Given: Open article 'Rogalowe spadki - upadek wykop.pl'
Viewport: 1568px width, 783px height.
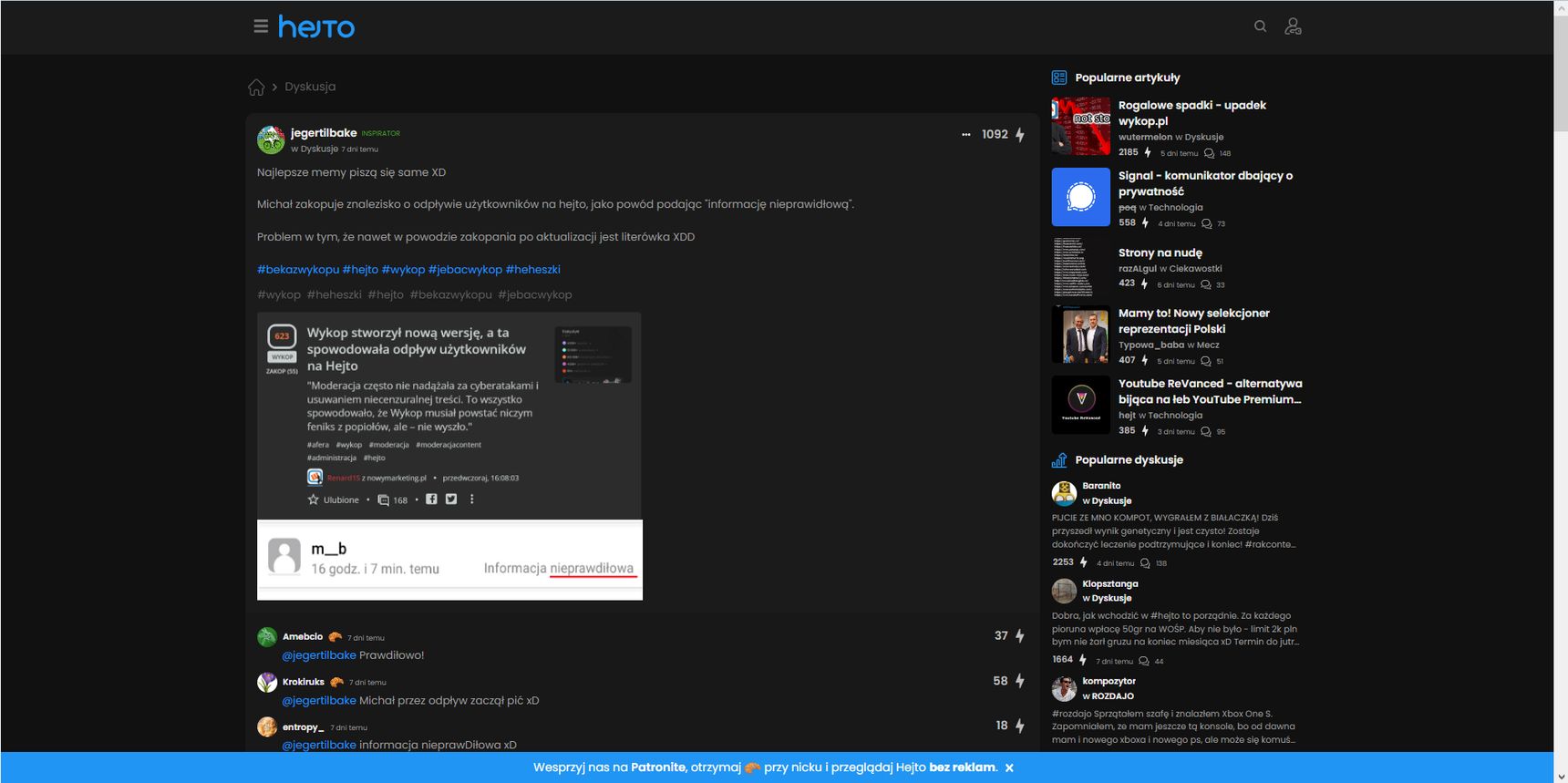Looking at the screenshot, I should (x=1192, y=113).
